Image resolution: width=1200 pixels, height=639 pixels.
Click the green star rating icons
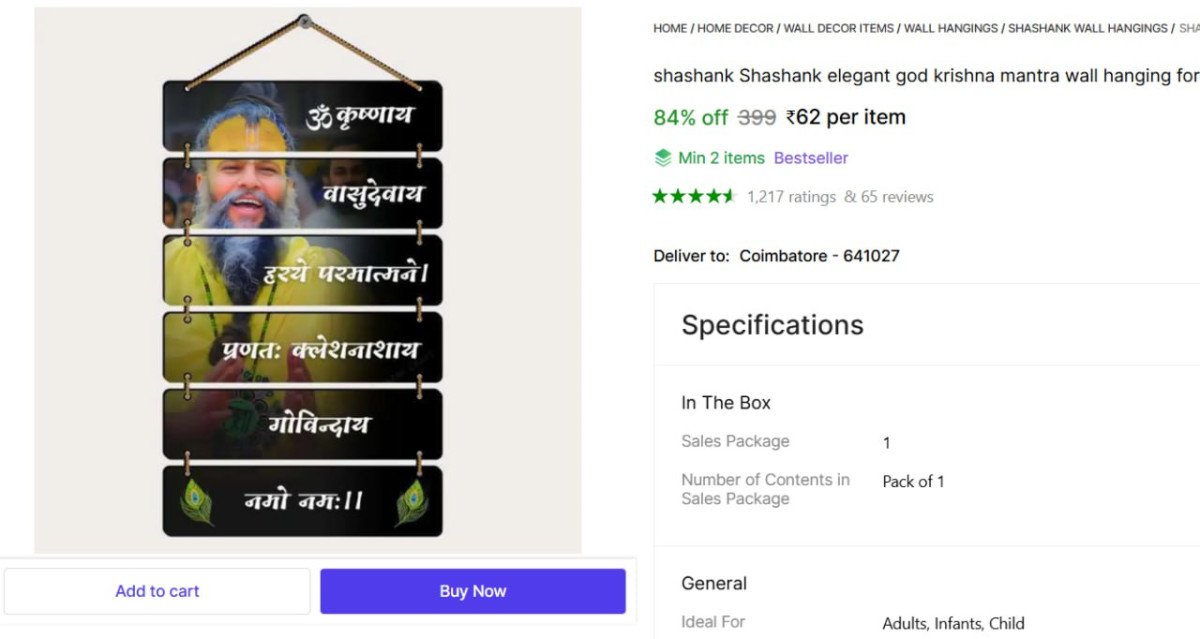tap(692, 196)
